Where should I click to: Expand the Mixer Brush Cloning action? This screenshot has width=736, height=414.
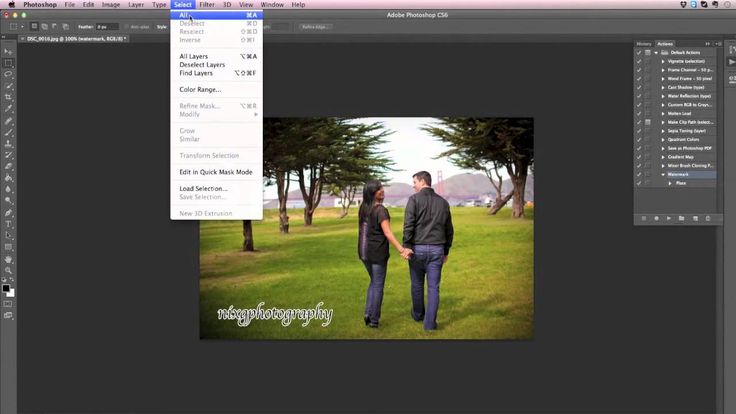tap(663, 166)
